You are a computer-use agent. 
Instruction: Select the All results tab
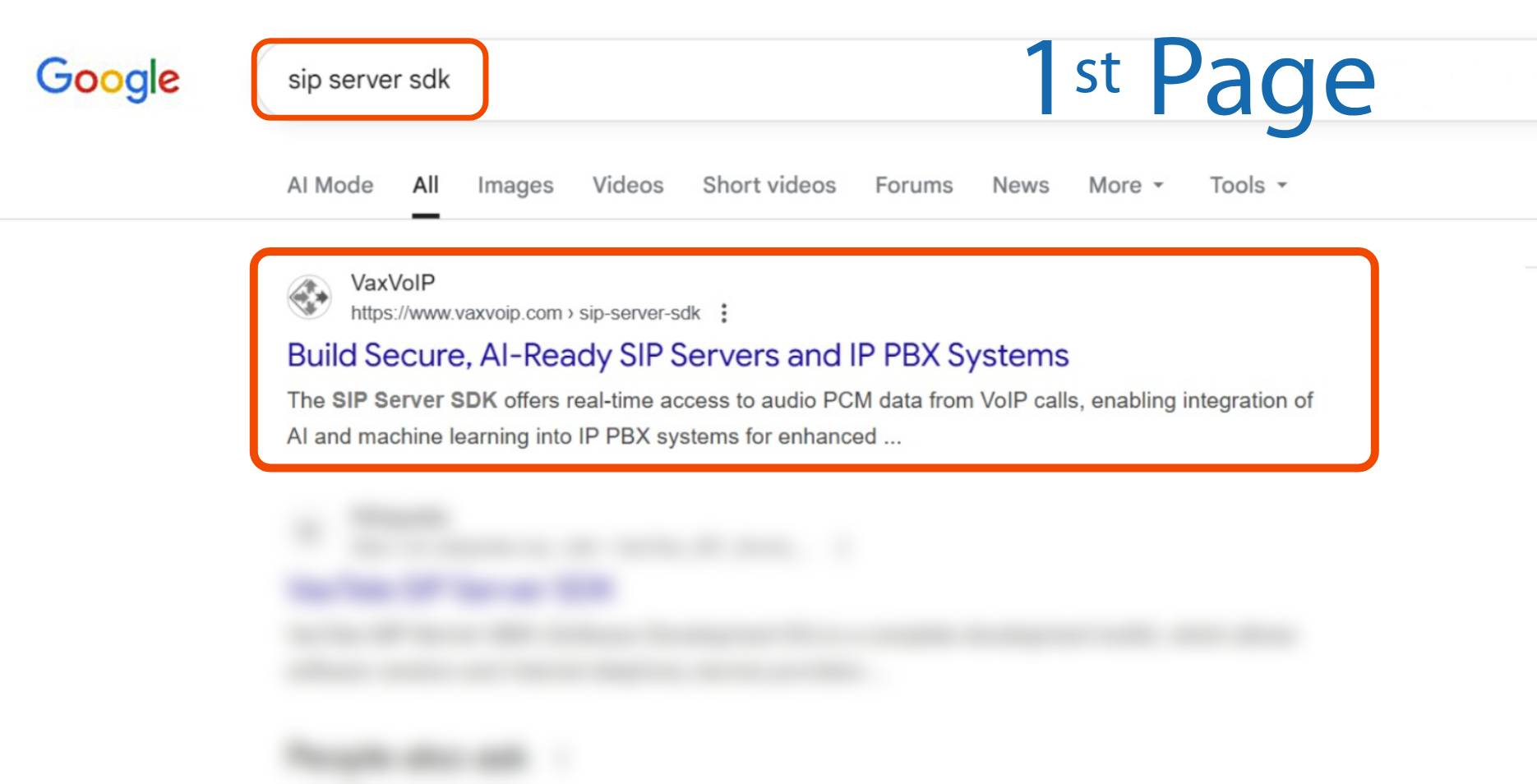tap(425, 186)
